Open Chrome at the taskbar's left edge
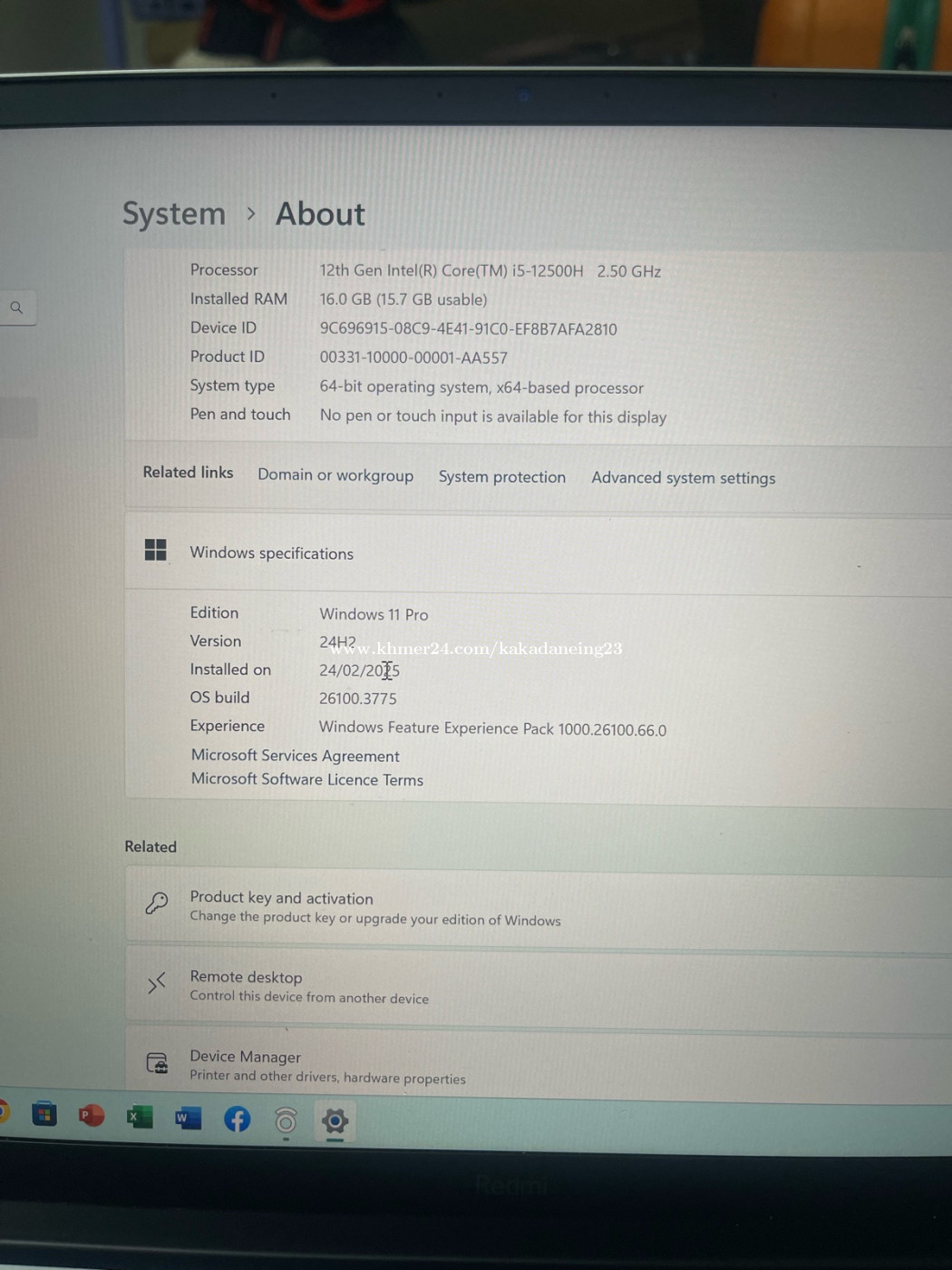This screenshot has width=952, height=1270. 3,1111
